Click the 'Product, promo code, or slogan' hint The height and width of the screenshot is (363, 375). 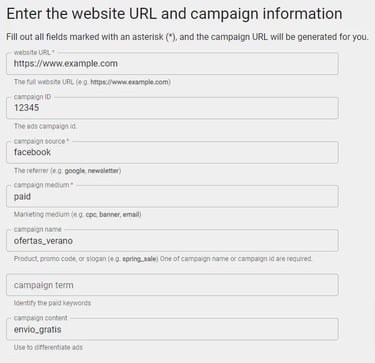(163, 259)
